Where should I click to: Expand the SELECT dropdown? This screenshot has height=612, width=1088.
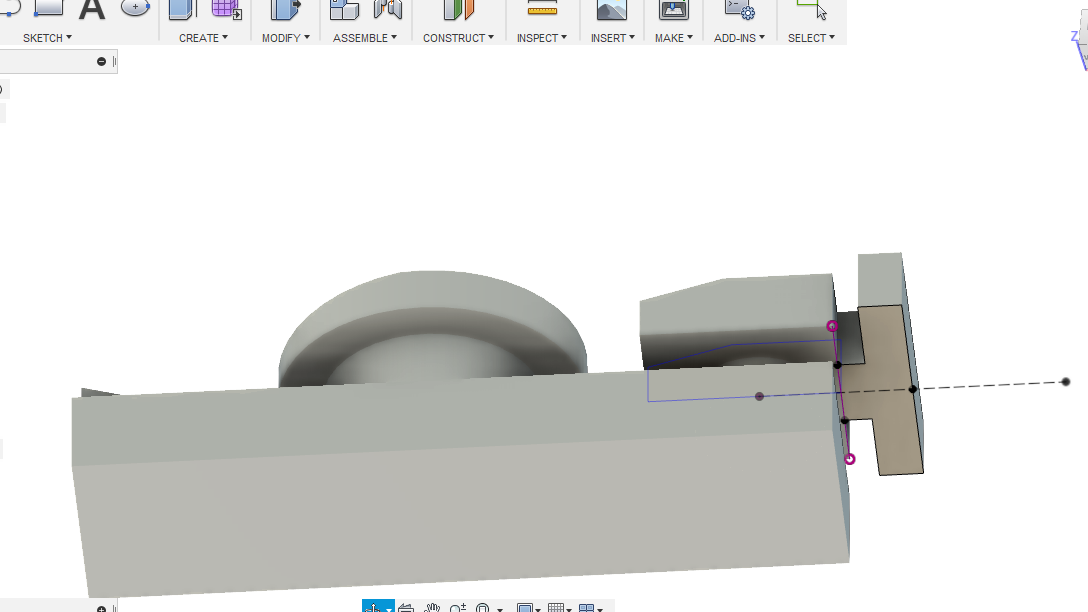coord(811,38)
